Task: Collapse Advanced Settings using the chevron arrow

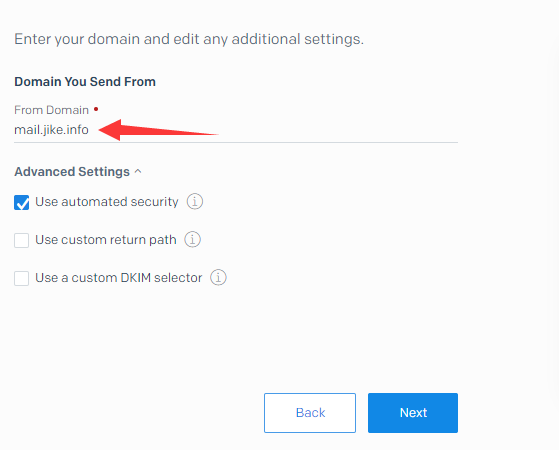Action: 138,172
